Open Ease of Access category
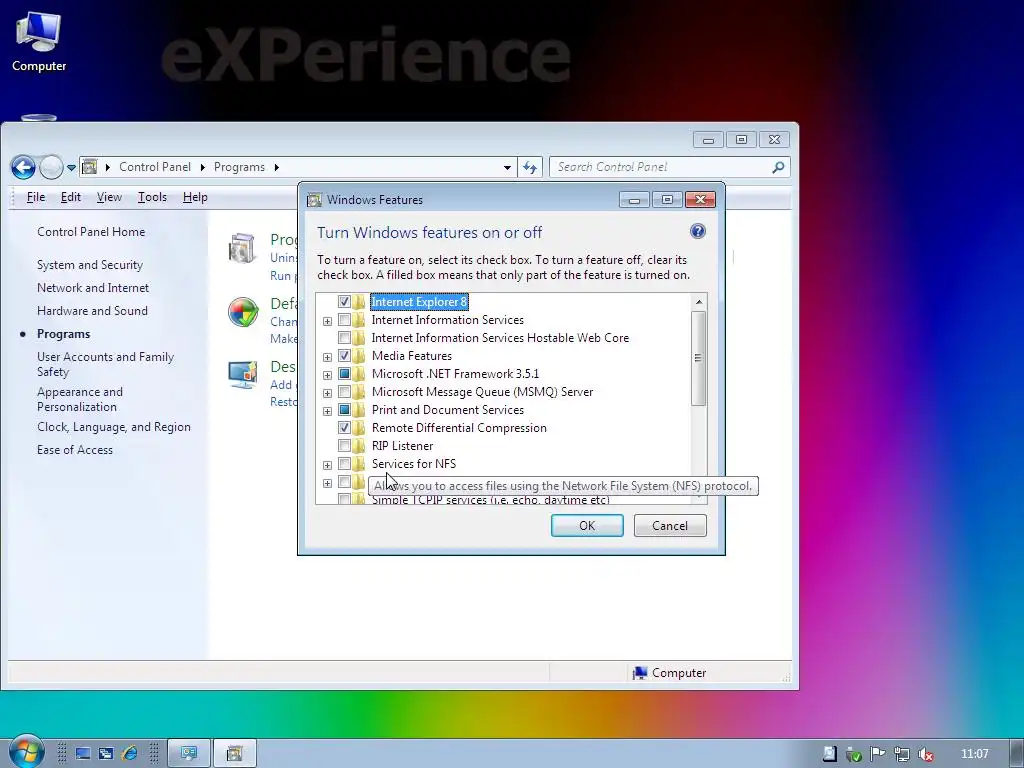The image size is (1024, 768). [x=74, y=450]
